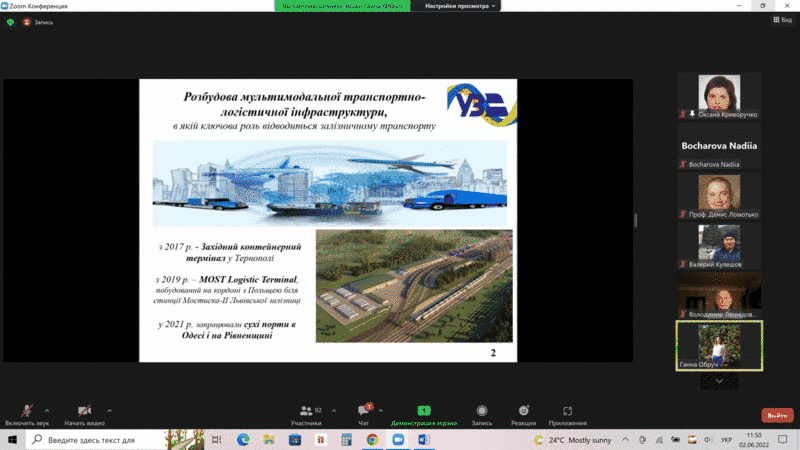Screen dimensions: 800x450
Task: Click the green Демонстрация экрана icon
Action: 423,411
